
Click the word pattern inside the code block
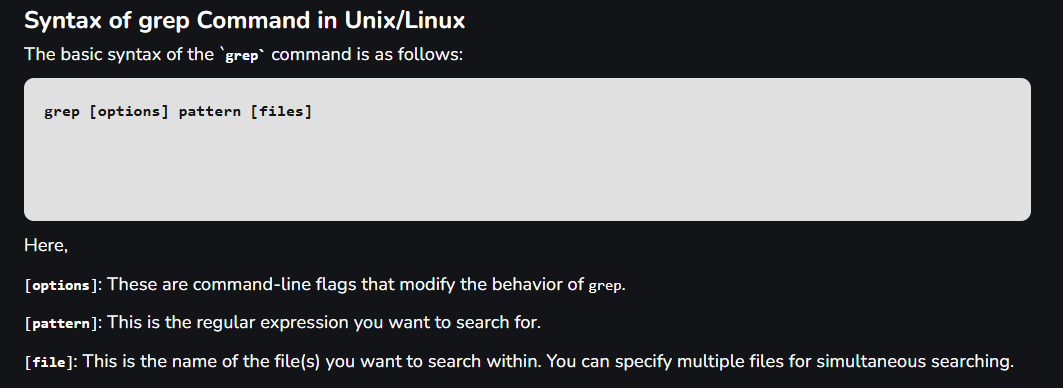pos(209,112)
